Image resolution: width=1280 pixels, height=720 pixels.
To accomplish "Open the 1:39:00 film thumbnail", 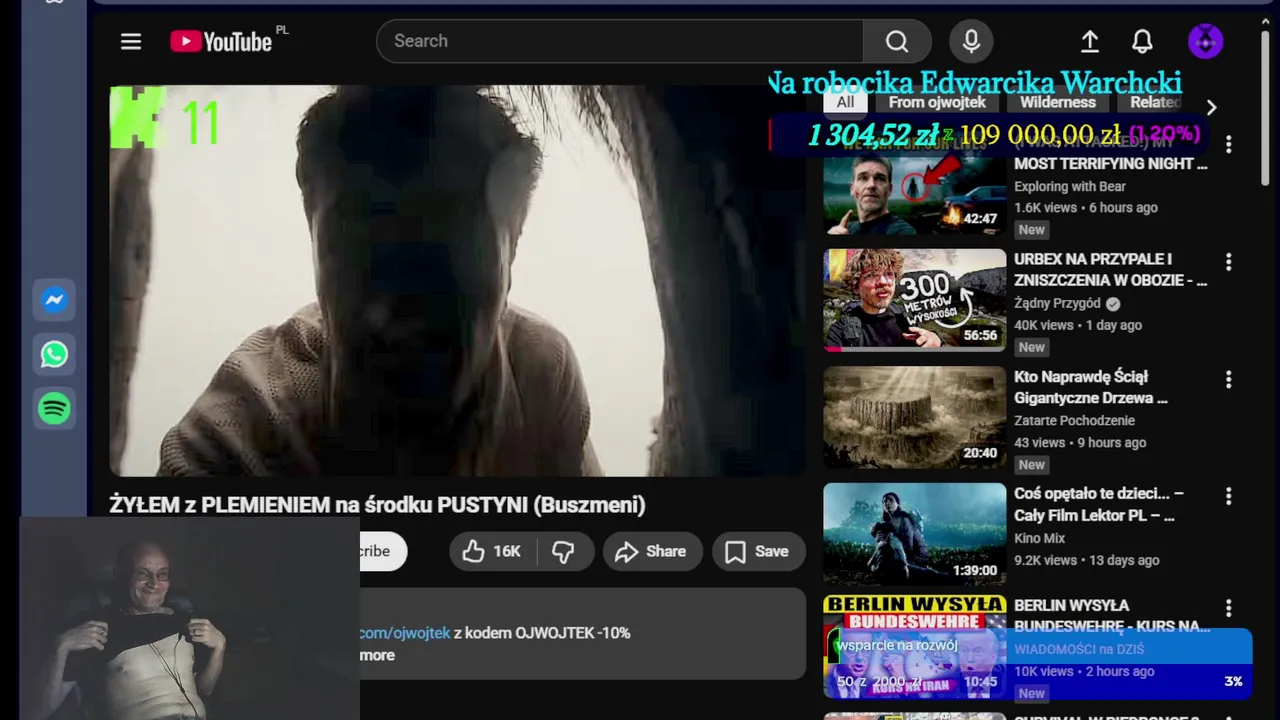I will [x=915, y=534].
